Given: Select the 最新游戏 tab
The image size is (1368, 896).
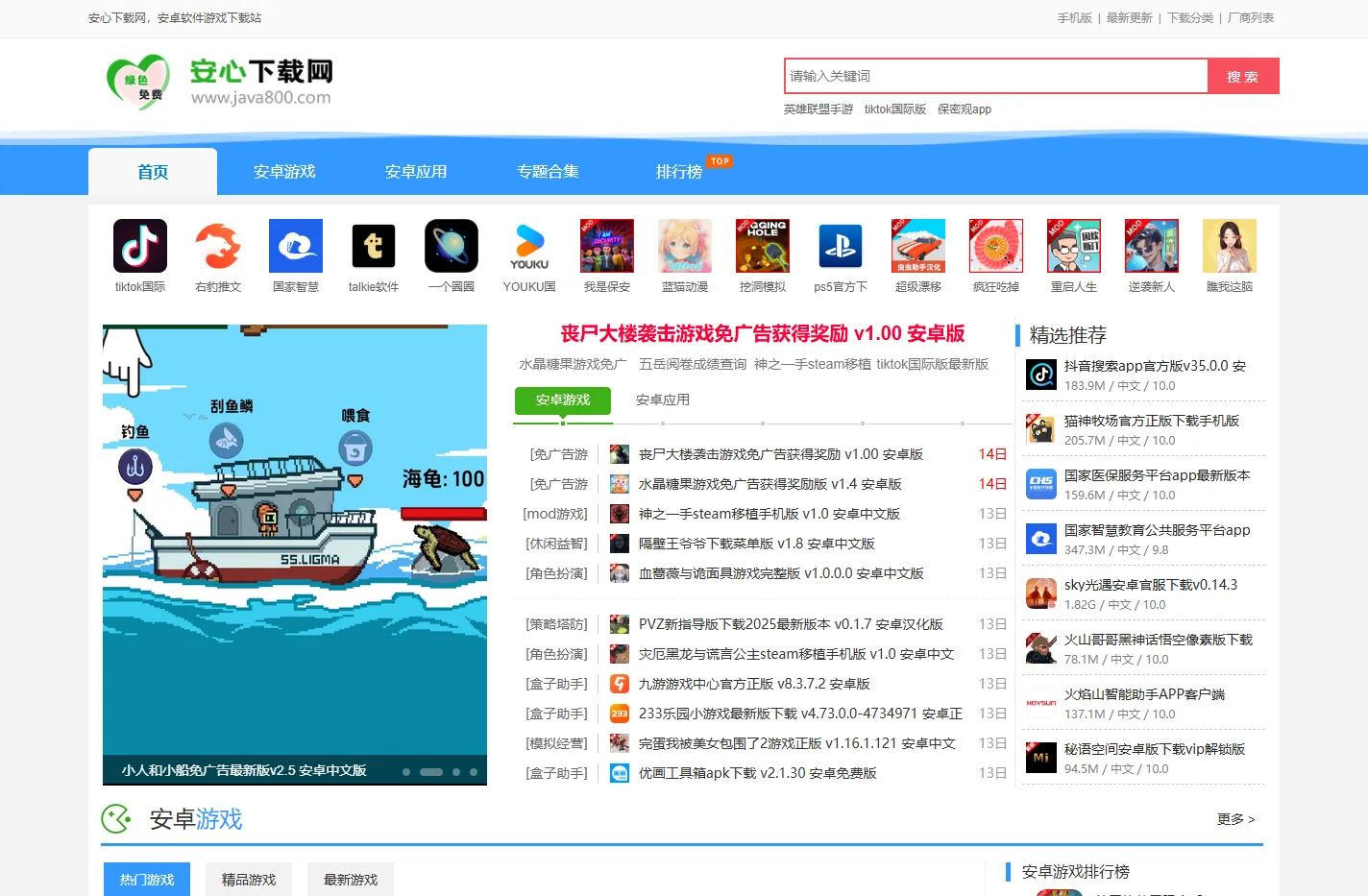Looking at the screenshot, I should 351,880.
